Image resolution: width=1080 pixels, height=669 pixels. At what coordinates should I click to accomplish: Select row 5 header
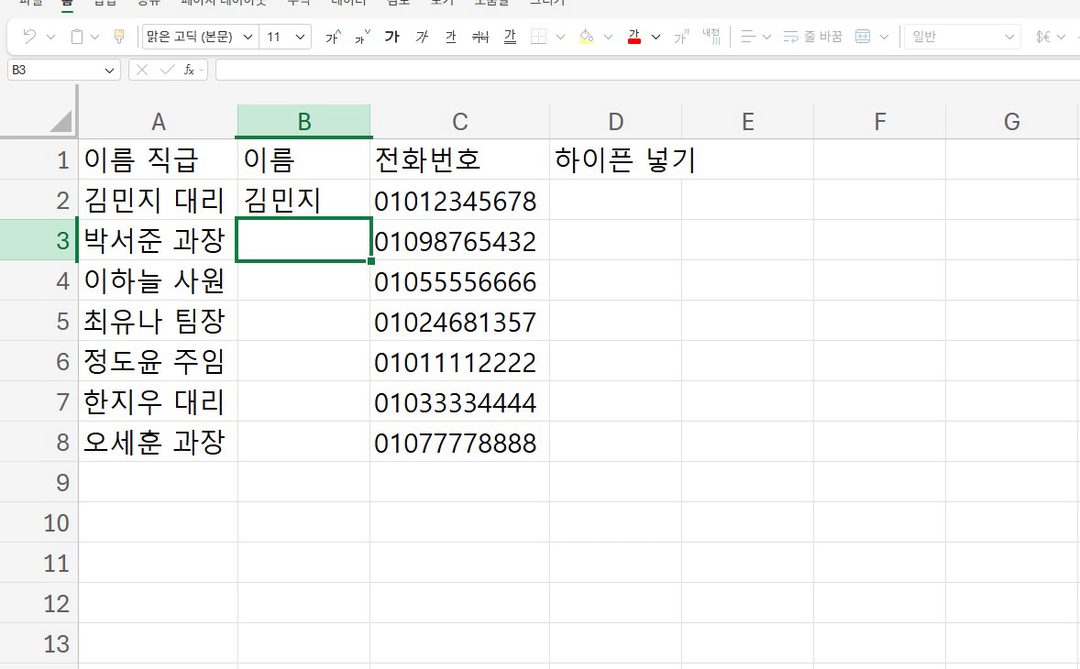click(39, 321)
